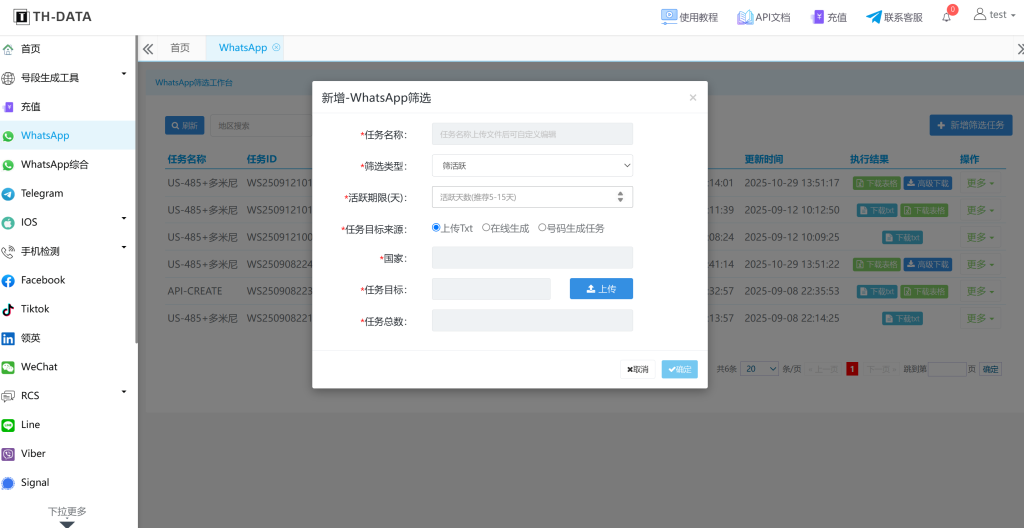The image size is (1024, 528).
Task: Select the 上传Txt radio option
Action: coord(436,227)
